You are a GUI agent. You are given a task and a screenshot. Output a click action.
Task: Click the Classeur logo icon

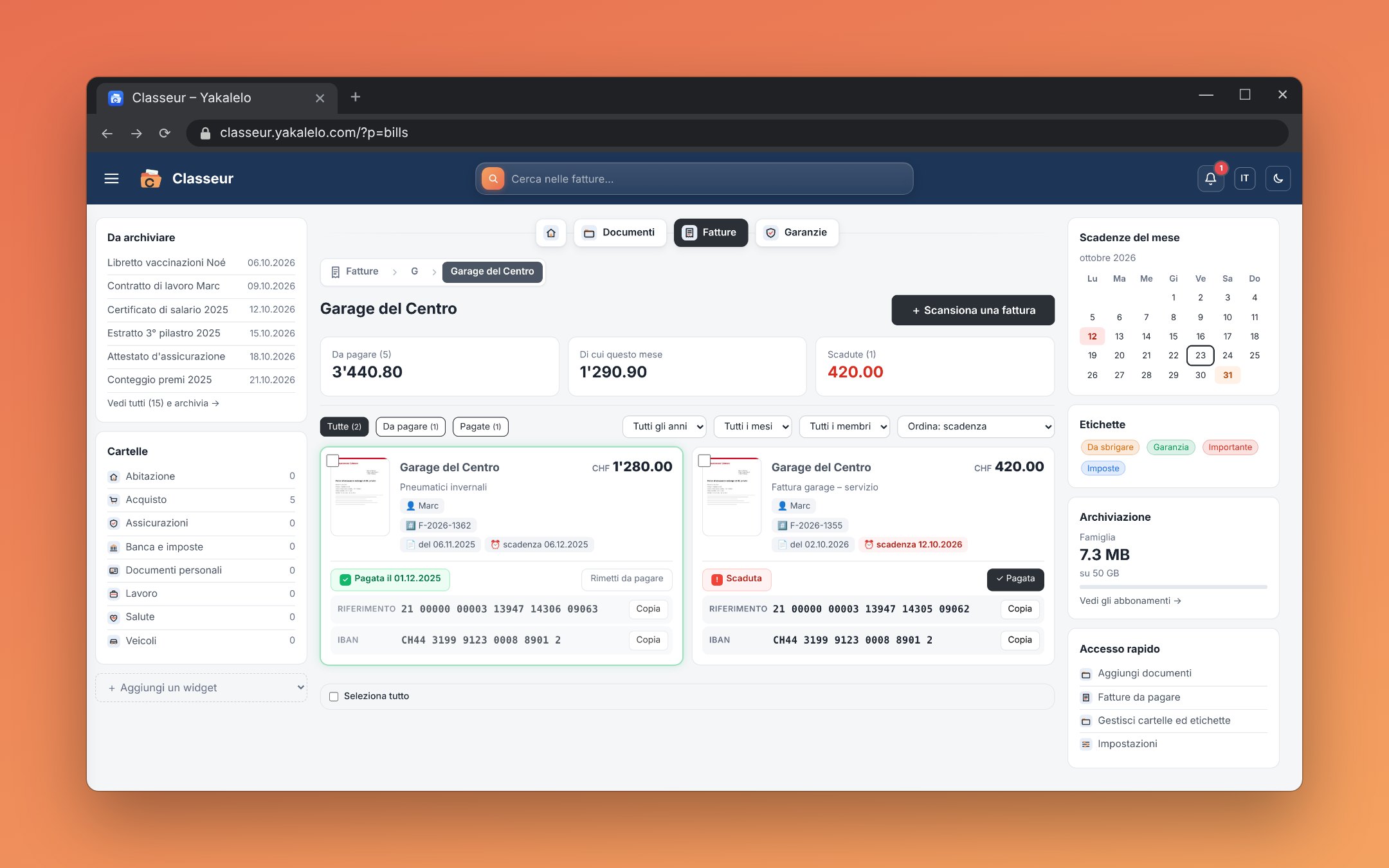pyautogui.click(x=150, y=179)
